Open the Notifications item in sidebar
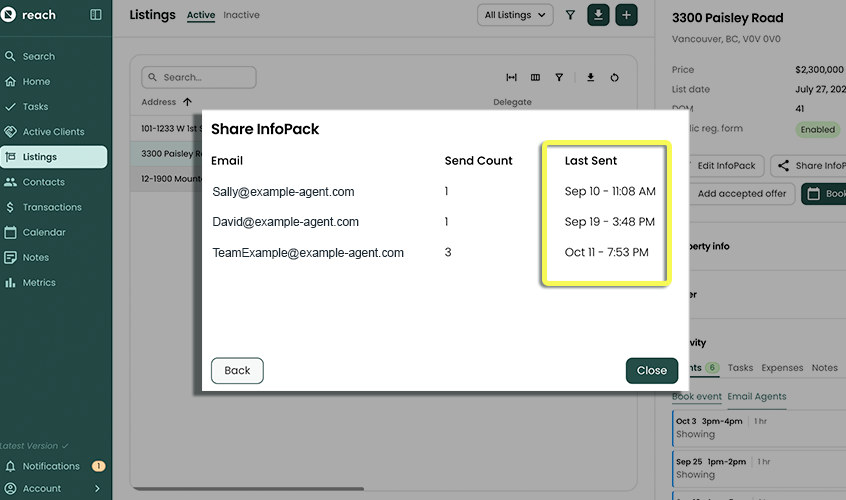This screenshot has width=846, height=500. 51,466
